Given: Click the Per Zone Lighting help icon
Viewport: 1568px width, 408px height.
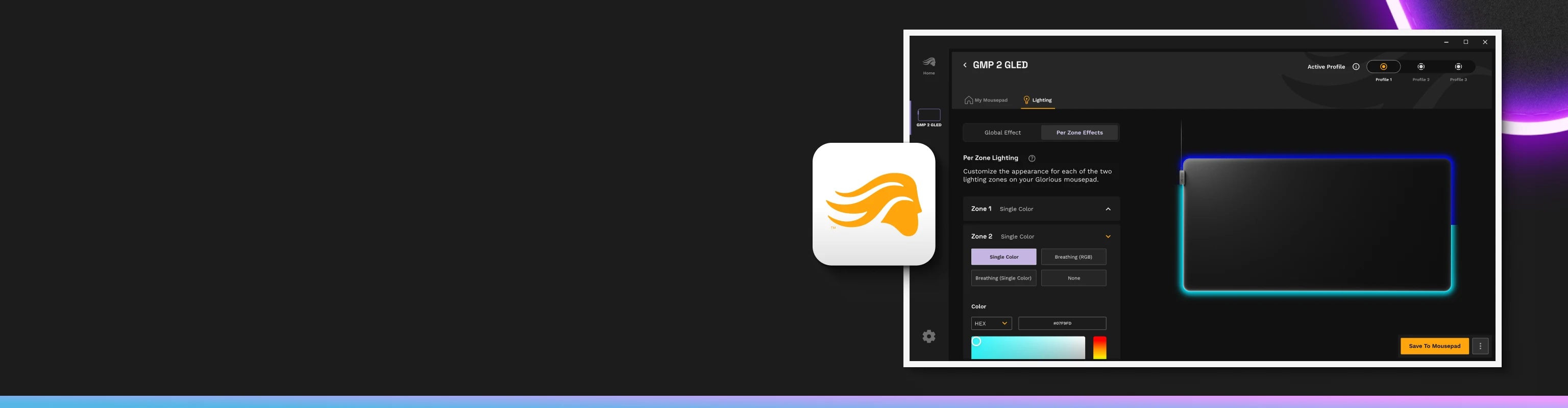Looking at the screenshot, I should point(1032,158).
